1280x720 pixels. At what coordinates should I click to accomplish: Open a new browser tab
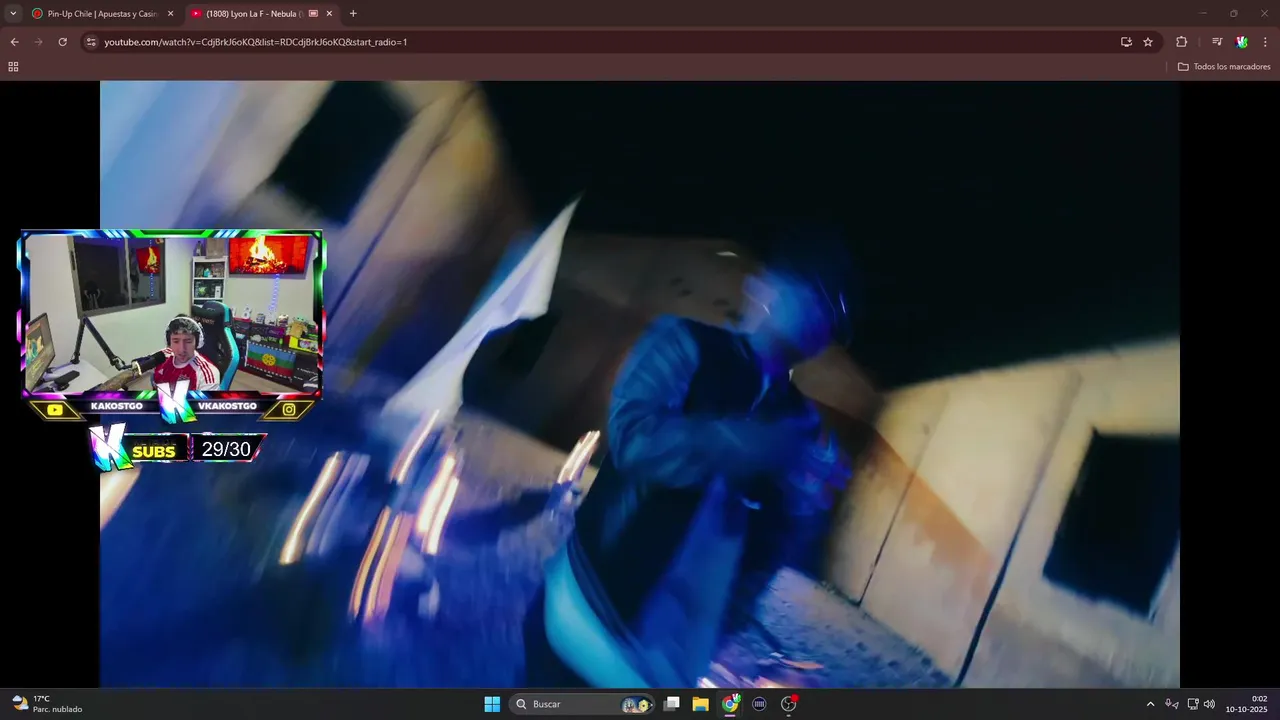353,14
